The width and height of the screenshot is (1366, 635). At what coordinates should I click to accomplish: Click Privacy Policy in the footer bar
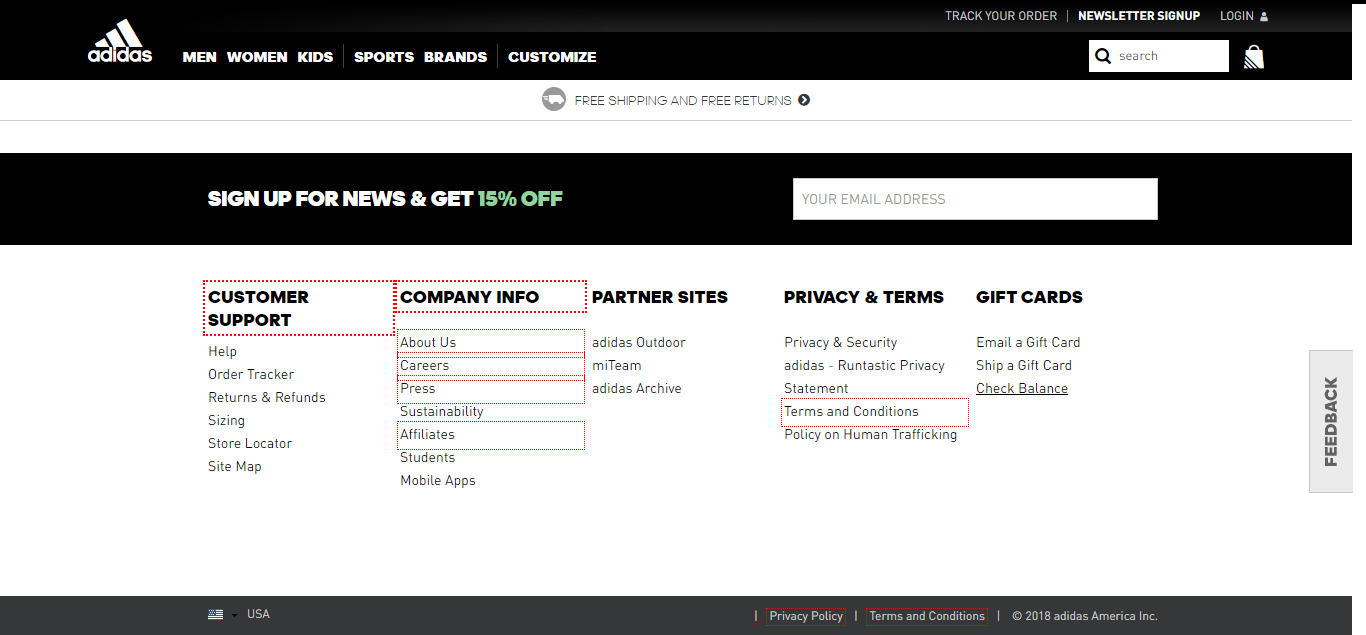click(x=805, y=616)
